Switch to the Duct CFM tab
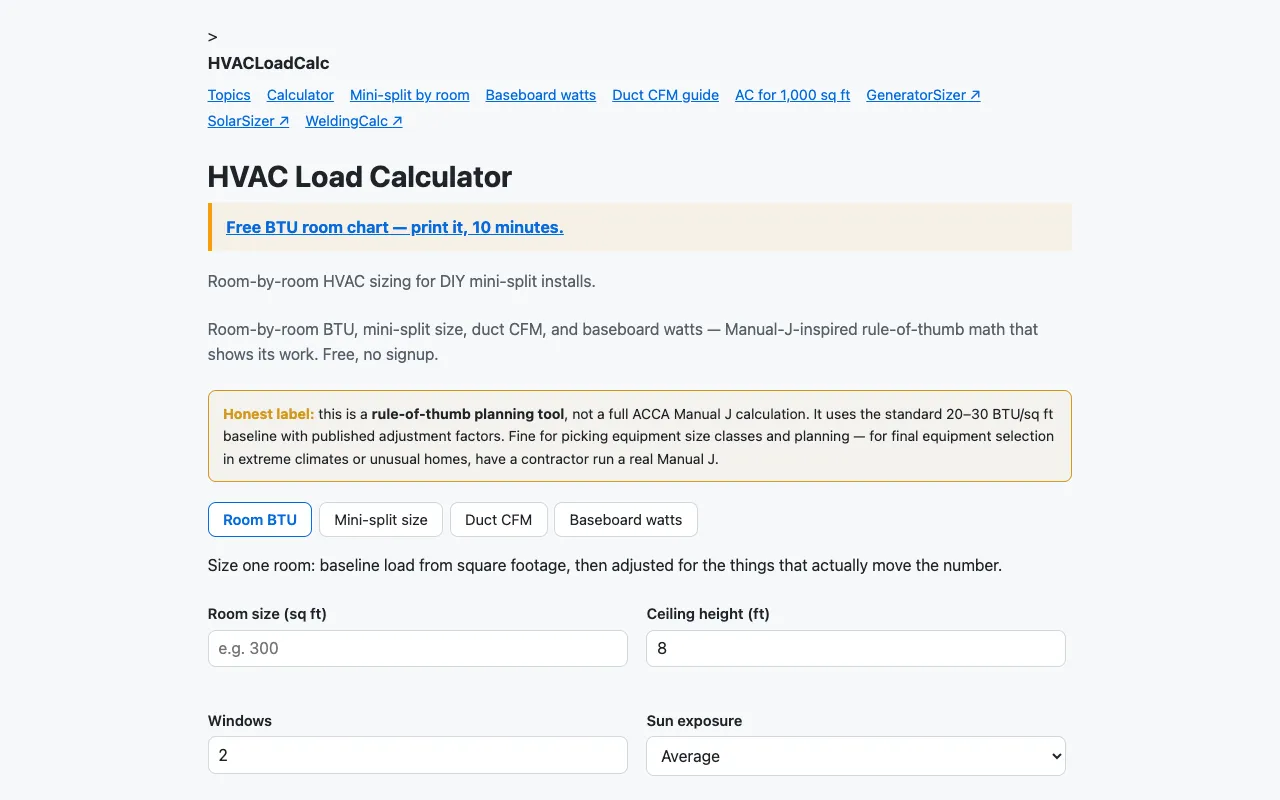Image resolution: width=1280 pixels, height=800 pixels. (x=499, y=520)
